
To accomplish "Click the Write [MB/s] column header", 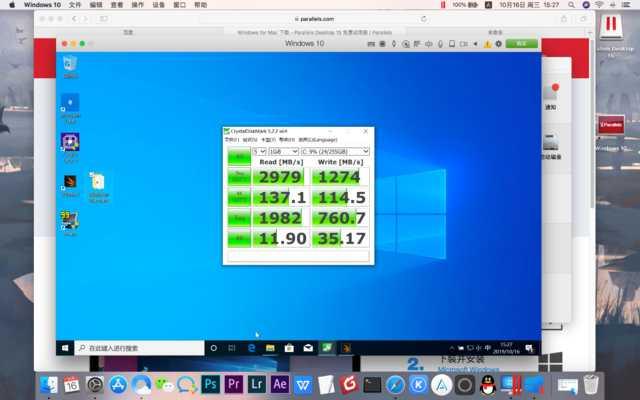I will click(x=340, y=162).
